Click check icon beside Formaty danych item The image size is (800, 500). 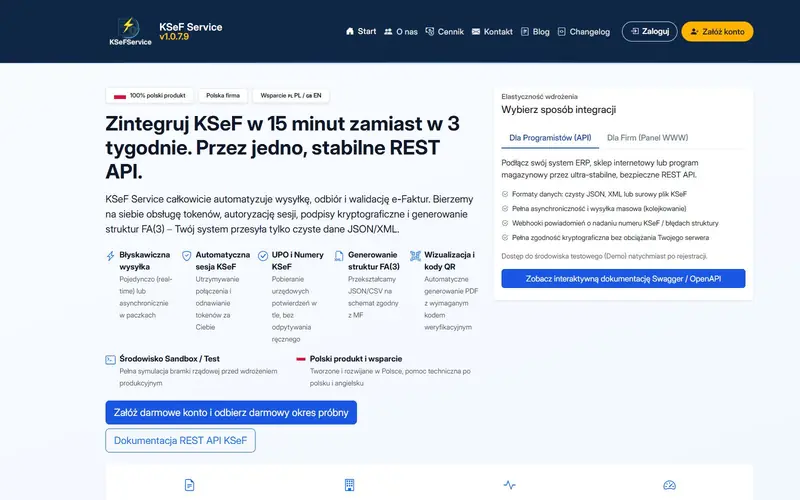[x=505, y=194]
